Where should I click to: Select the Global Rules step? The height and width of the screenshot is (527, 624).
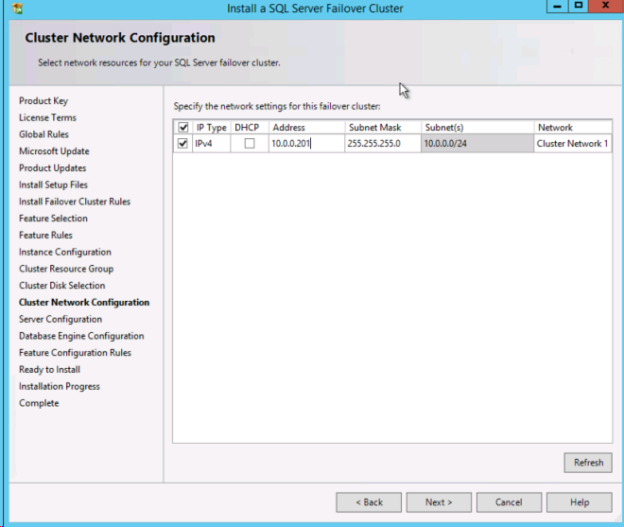(x=44, y=134)
